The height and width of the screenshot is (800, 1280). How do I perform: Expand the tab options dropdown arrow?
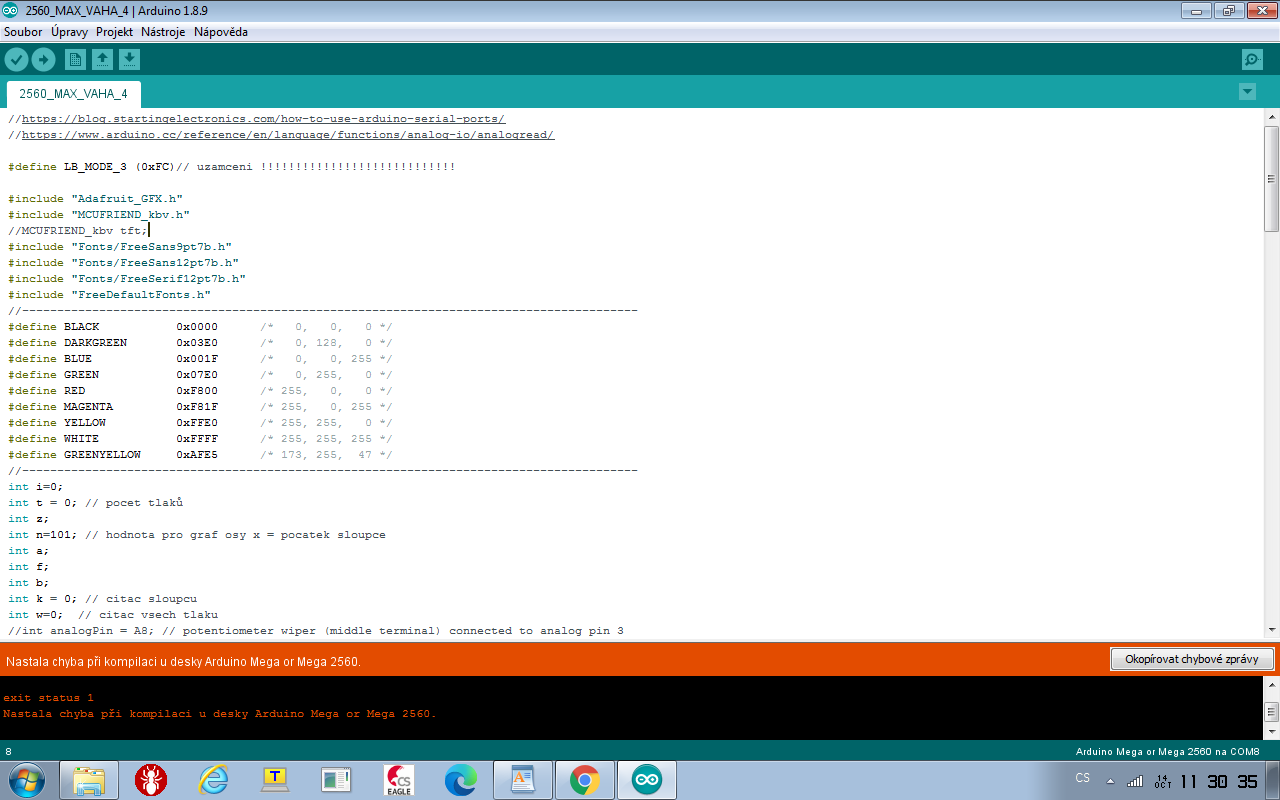click(1247, 92)
